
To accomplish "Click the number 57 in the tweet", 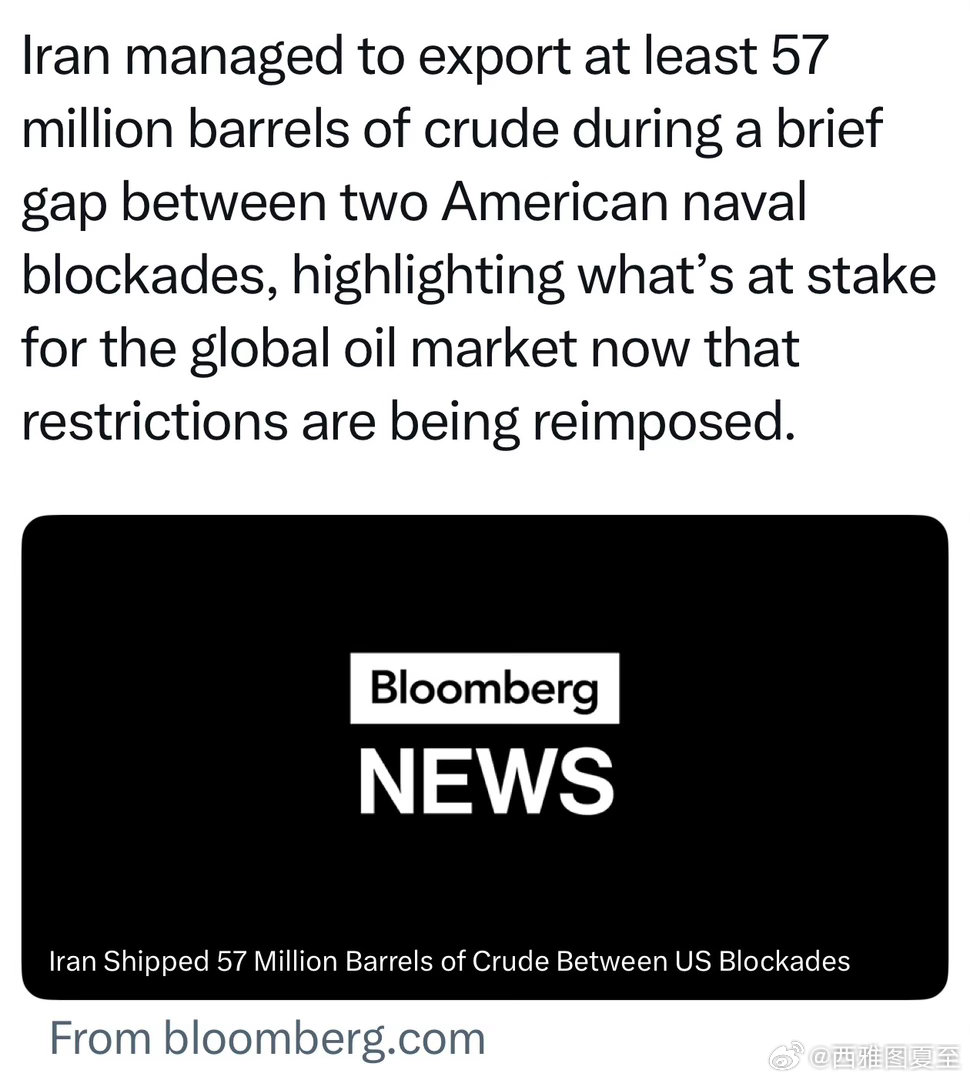I will point(799,56).
